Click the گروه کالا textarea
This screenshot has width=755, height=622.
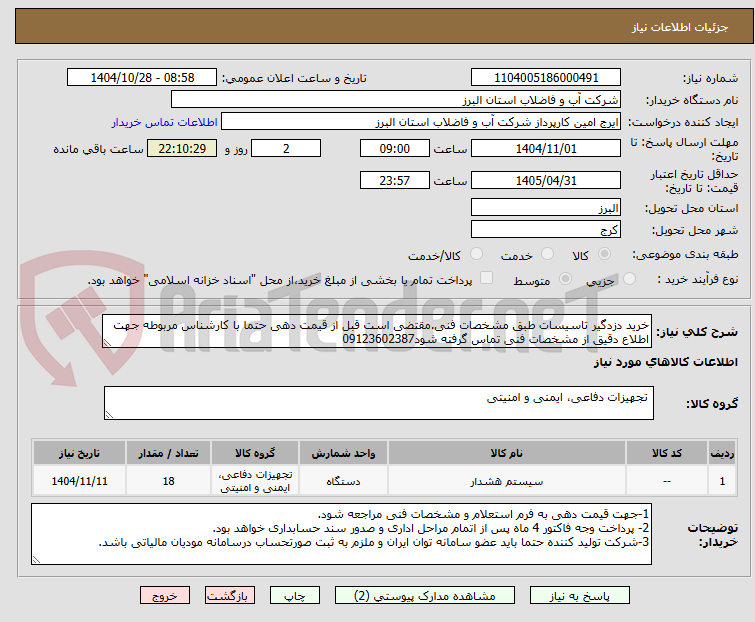point(378,403)
